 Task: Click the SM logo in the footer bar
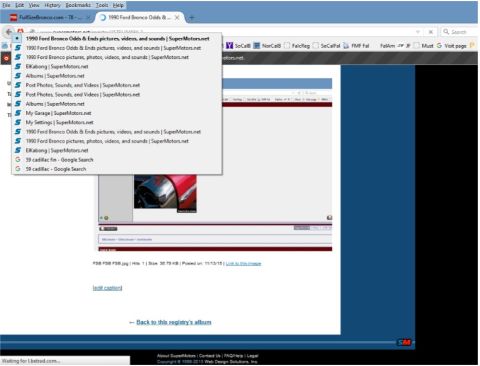pyautogui.click(x=404, y=343)
